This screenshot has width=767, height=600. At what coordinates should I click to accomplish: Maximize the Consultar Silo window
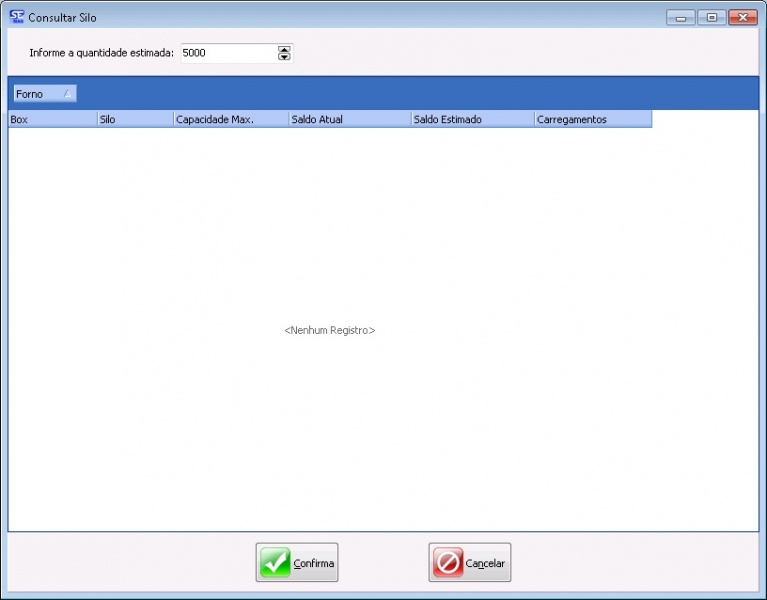click(711, 17)
